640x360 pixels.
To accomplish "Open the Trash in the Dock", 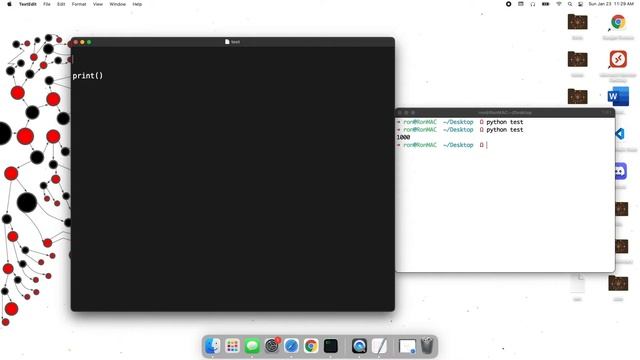I will point(427,346).
